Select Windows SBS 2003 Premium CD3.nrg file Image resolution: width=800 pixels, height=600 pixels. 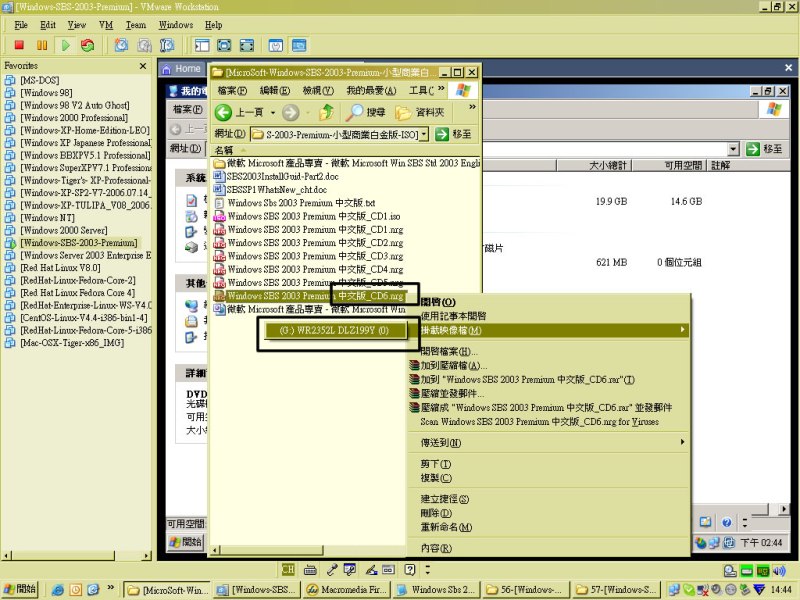pyautogui.click(x=315, y=256)
